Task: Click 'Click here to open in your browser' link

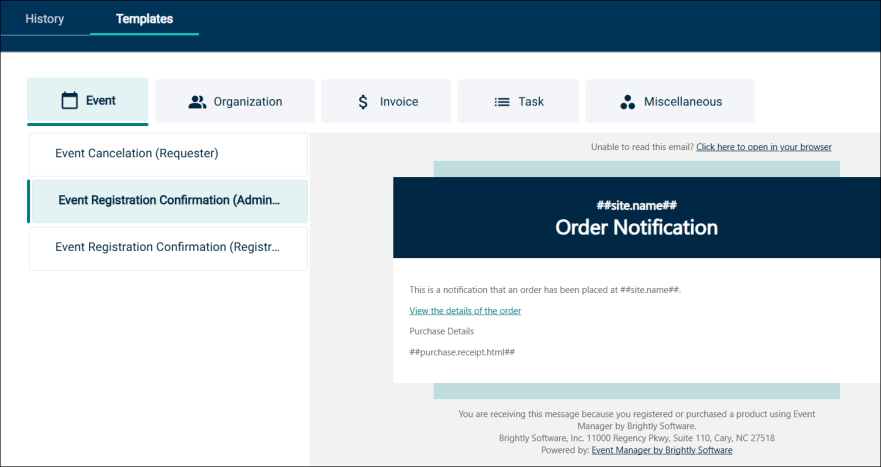Action: point(764,147)
